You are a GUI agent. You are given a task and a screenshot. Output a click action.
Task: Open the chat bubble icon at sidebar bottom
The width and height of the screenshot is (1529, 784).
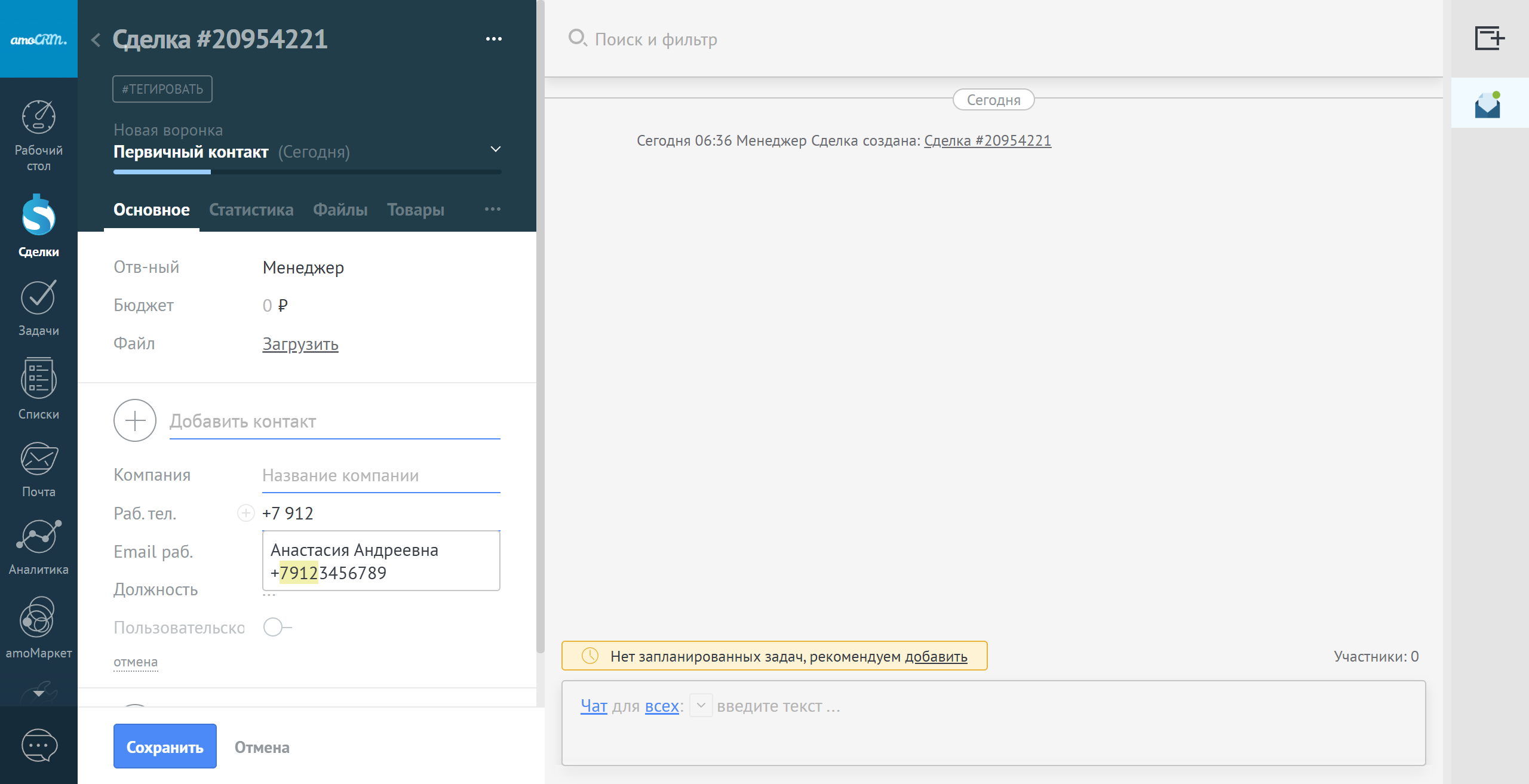[39, 745]
